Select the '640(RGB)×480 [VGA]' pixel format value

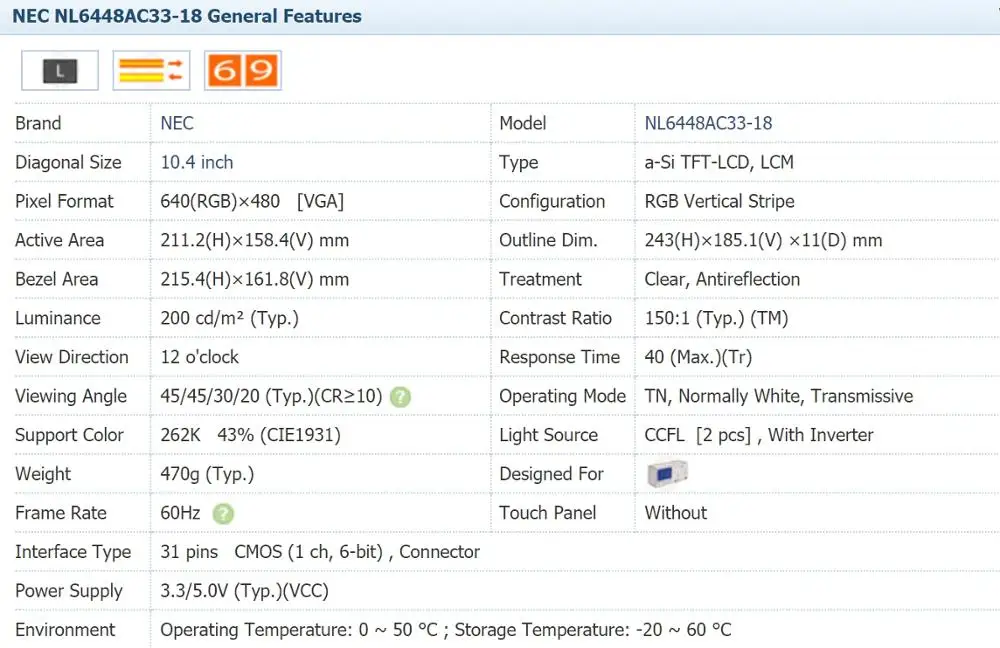click(252, 202)
